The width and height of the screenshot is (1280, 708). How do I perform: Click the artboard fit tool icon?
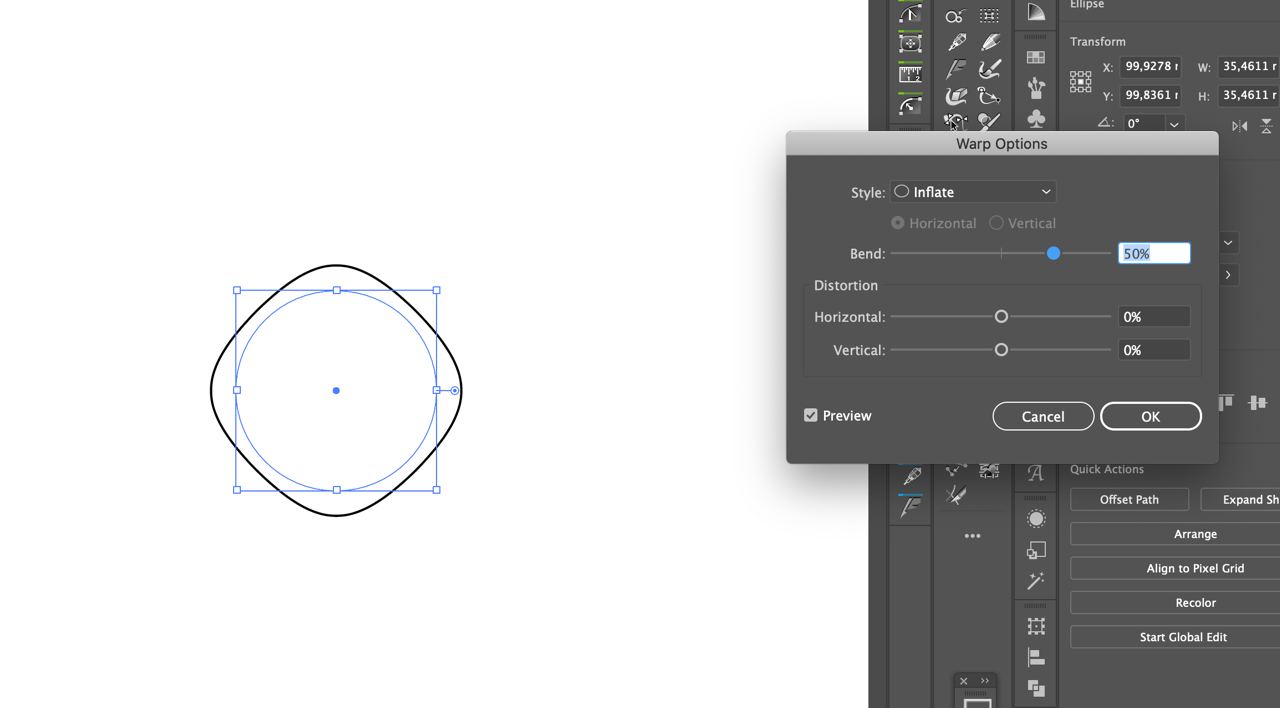(910, 43)
